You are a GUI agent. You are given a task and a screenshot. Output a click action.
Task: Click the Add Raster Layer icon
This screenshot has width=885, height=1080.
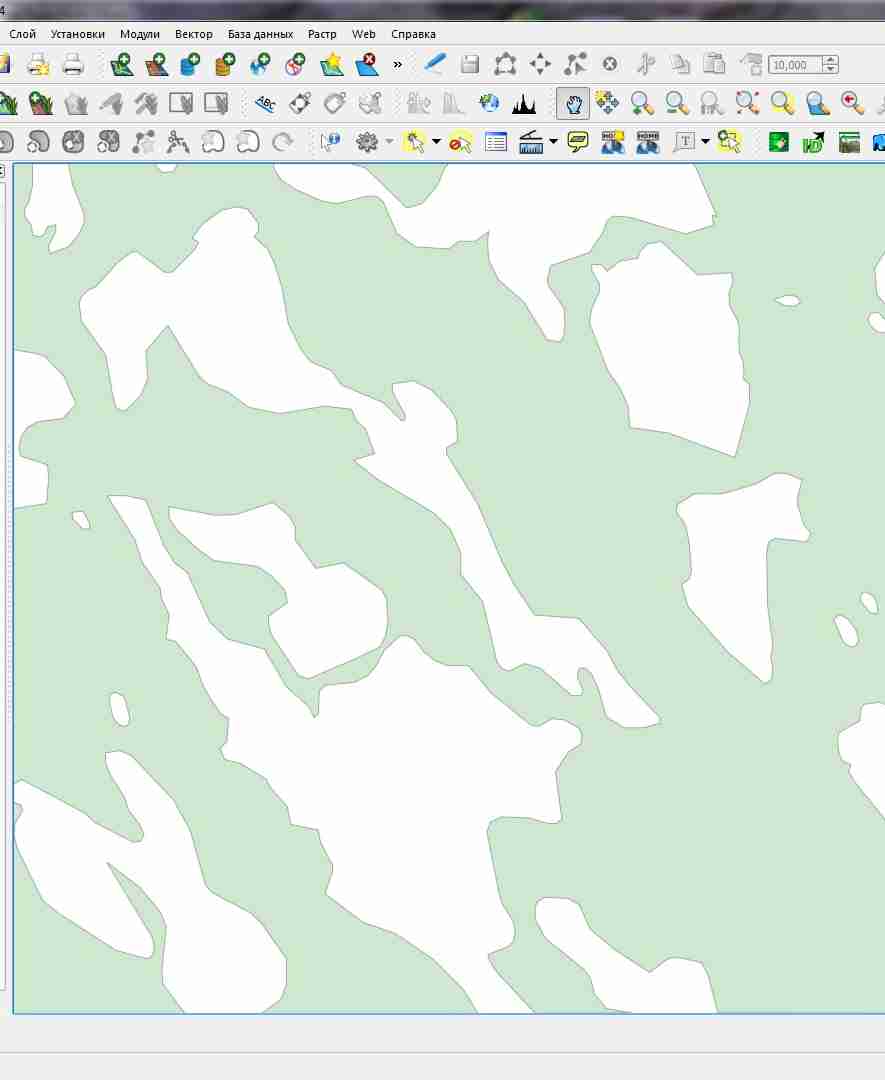pyautogui.click(x=157, y=65)
